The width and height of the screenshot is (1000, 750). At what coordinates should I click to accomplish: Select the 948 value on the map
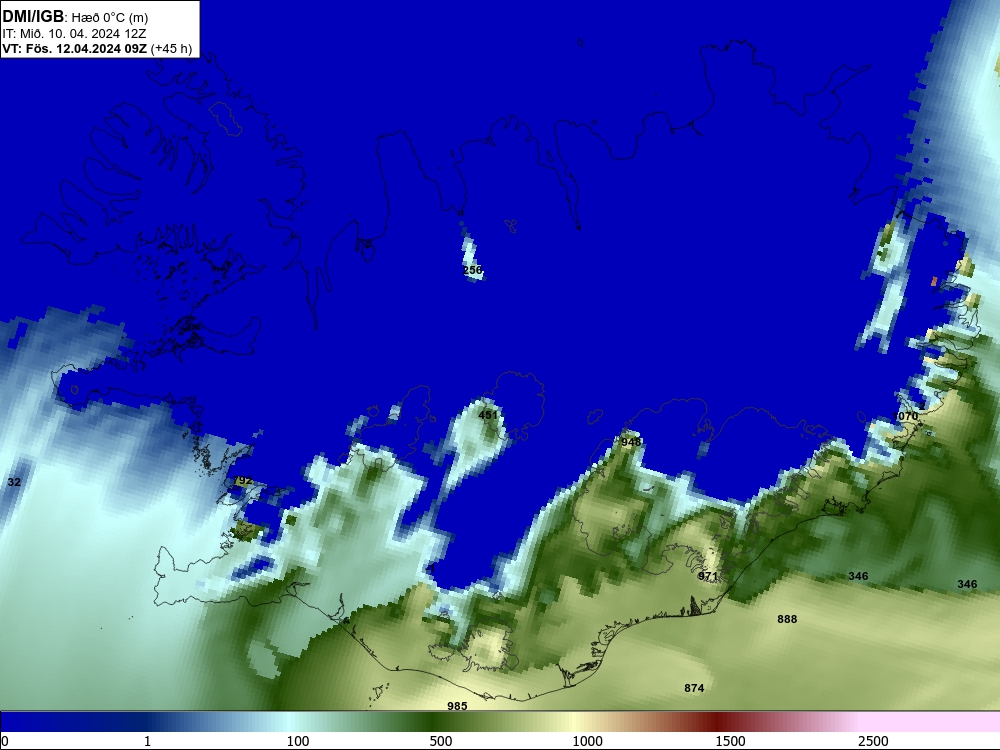[x=631, y=442]
